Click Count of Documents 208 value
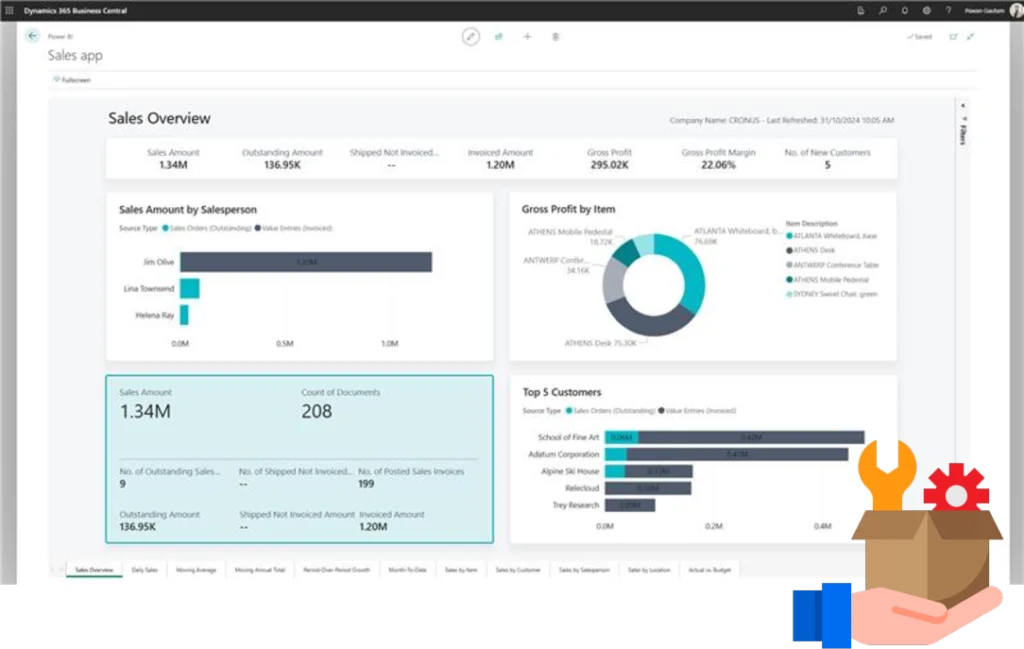1024x649 pixels. click(317, 411)
